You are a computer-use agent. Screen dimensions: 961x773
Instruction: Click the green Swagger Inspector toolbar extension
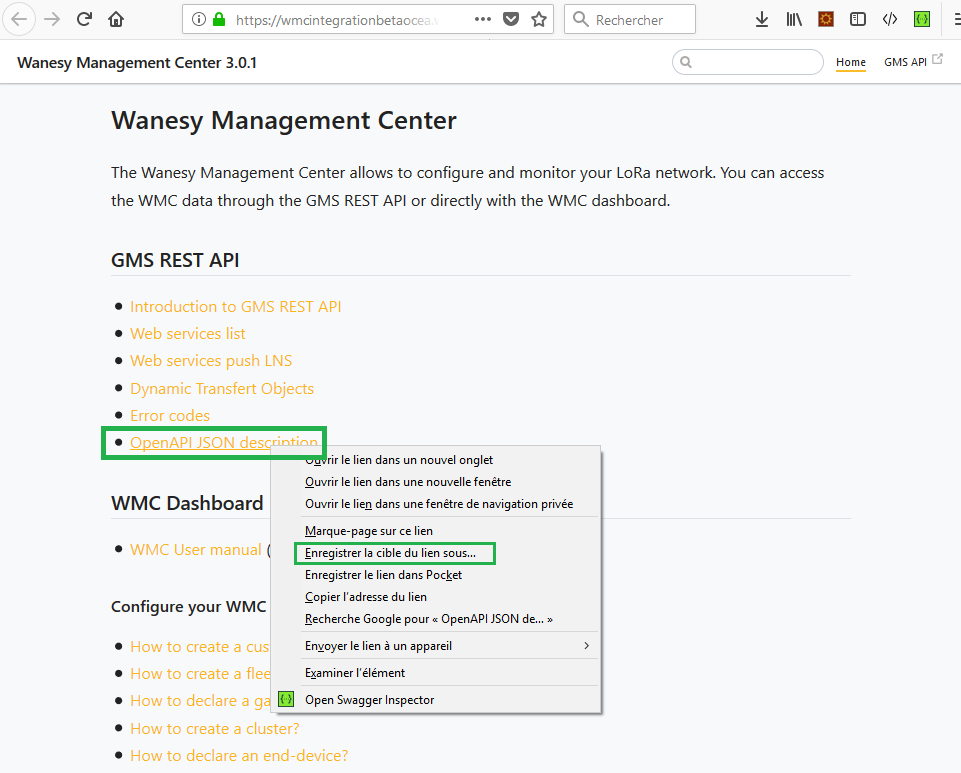[922, 19]
